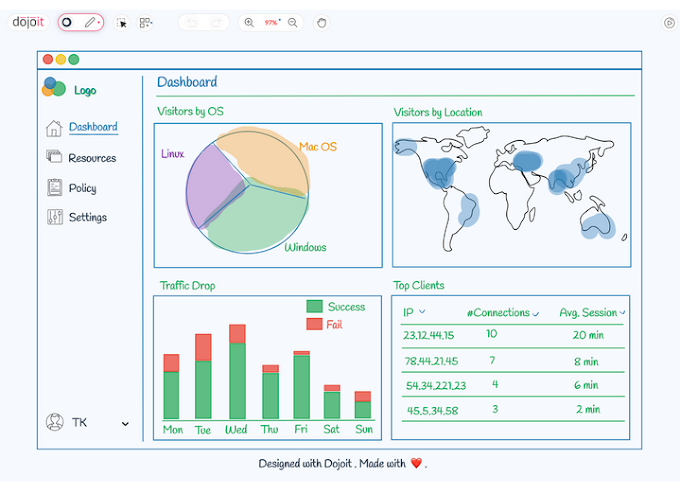Image resolution: width=680 pixels, height=494 pixels.
Task: Click the 8 min session value
Action: tap(586, 361)
